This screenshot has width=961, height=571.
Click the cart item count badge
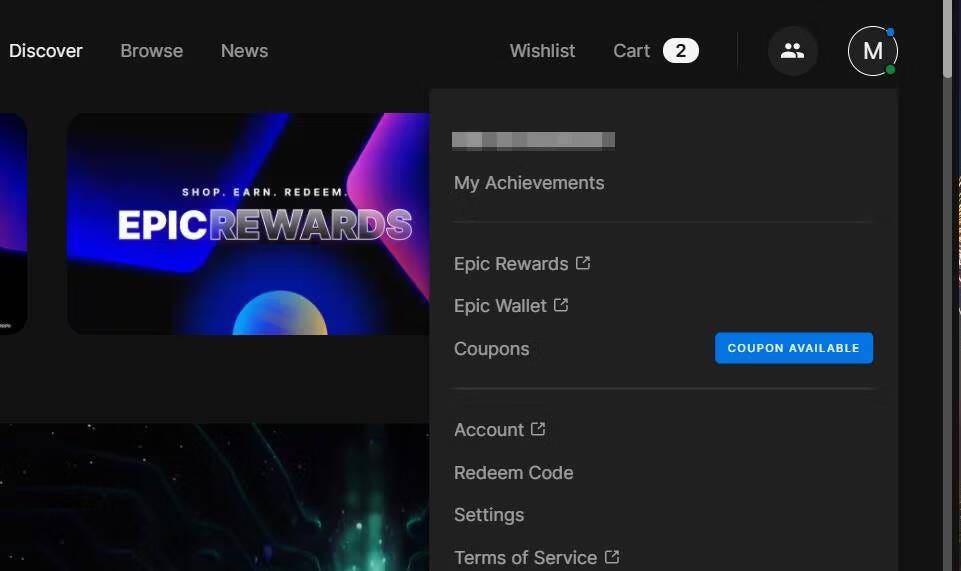[x=680, y=51]
